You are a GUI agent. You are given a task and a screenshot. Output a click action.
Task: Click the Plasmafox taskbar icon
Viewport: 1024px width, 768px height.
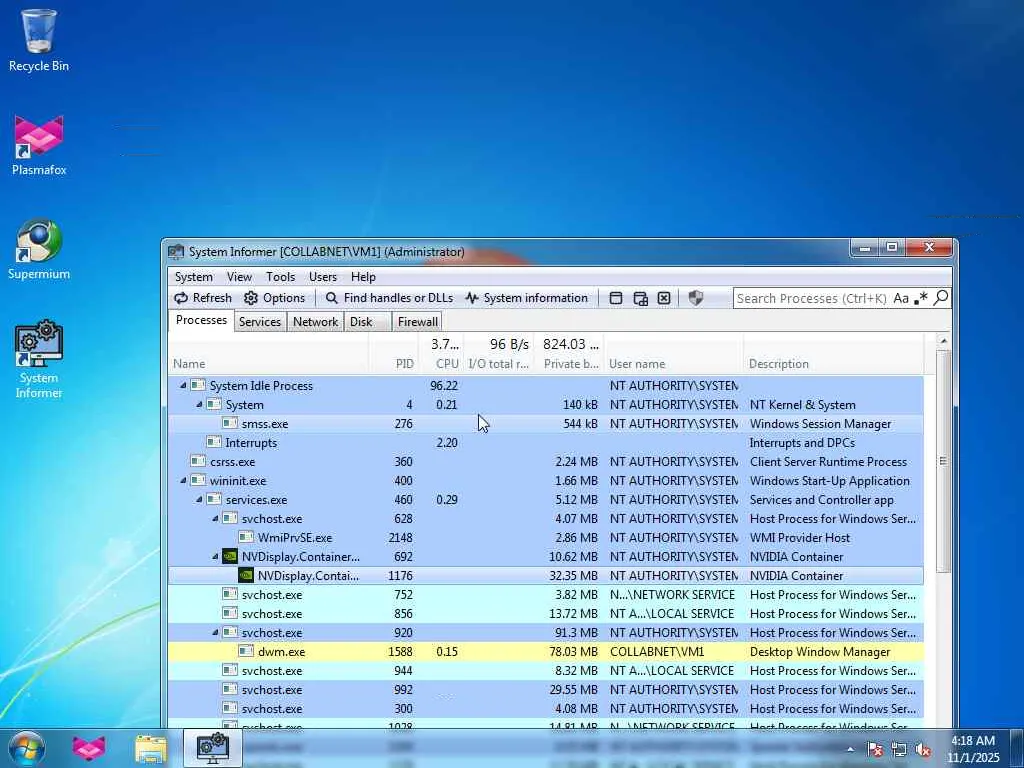[x=89, y=748]
